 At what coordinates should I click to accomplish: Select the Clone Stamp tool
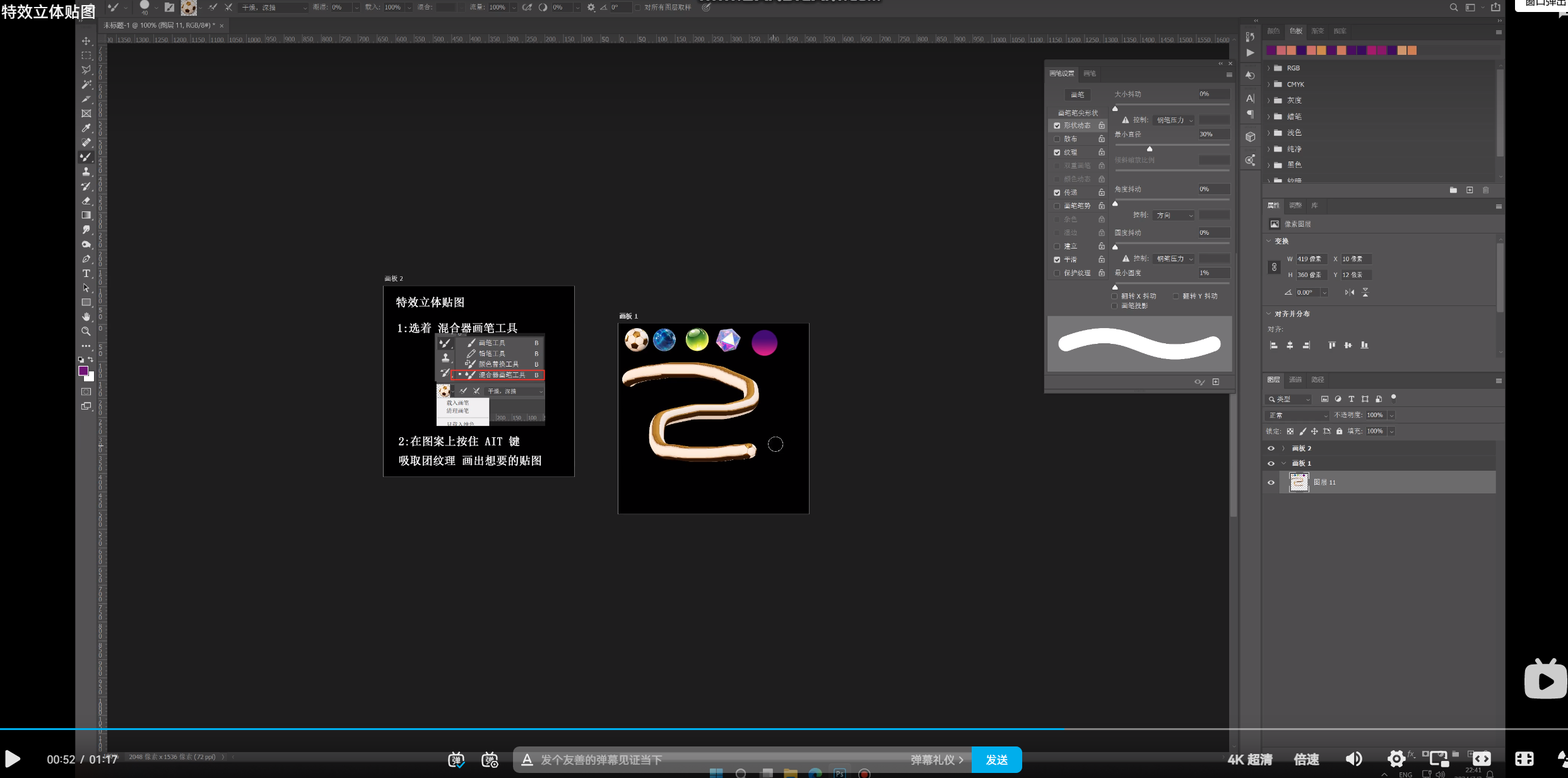click(x=86, y=172)
